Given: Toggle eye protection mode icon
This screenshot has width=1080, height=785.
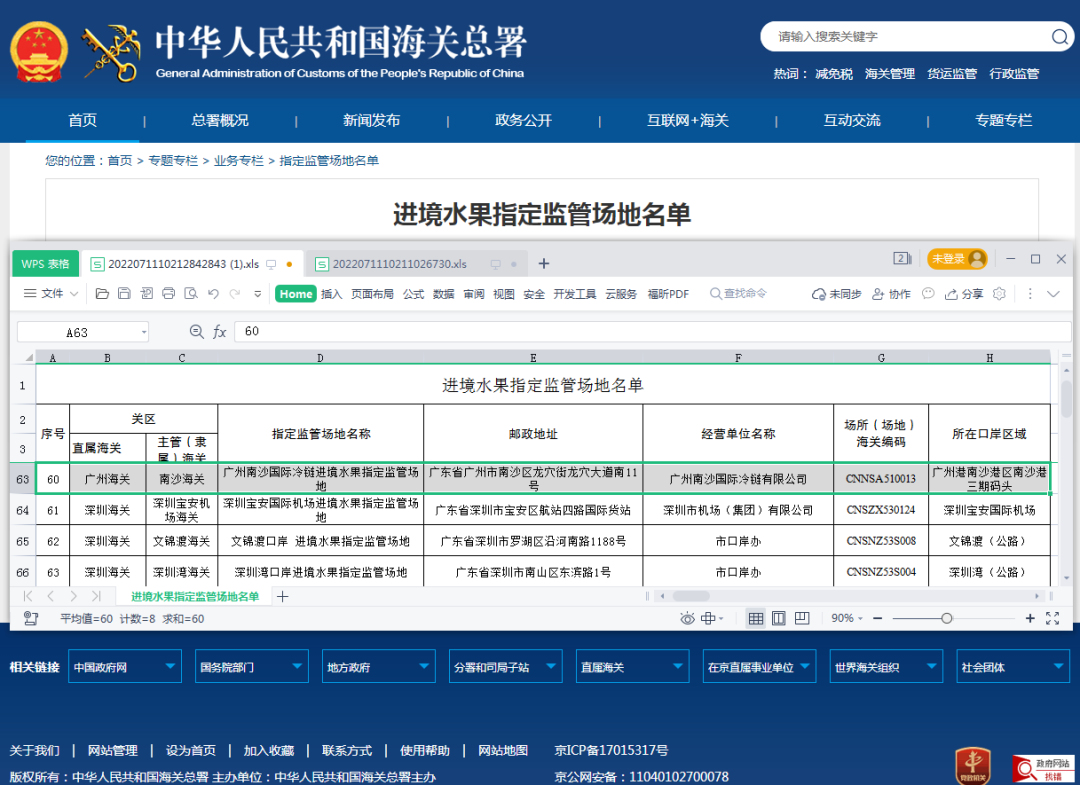Looking at the screenshot, I should click(x=687, y=618).
